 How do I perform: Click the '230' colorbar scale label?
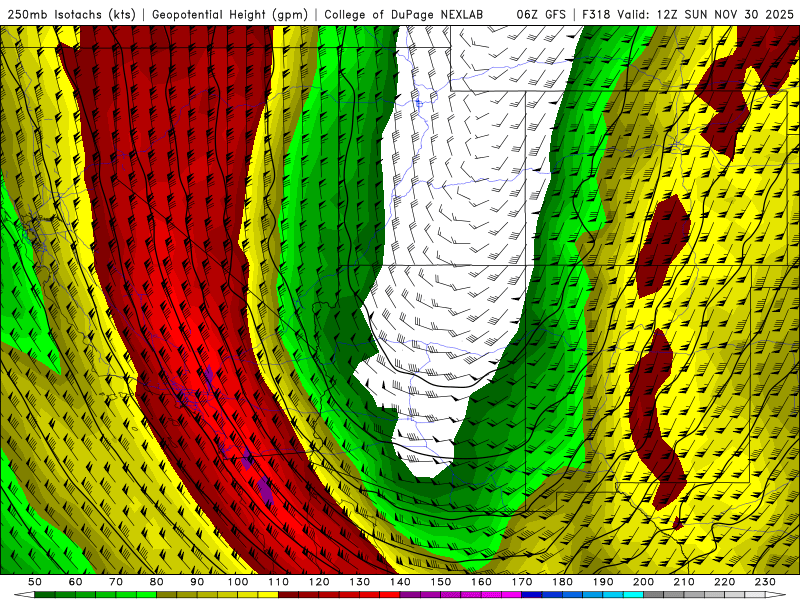pyautogui.click(x=765, y=582)
